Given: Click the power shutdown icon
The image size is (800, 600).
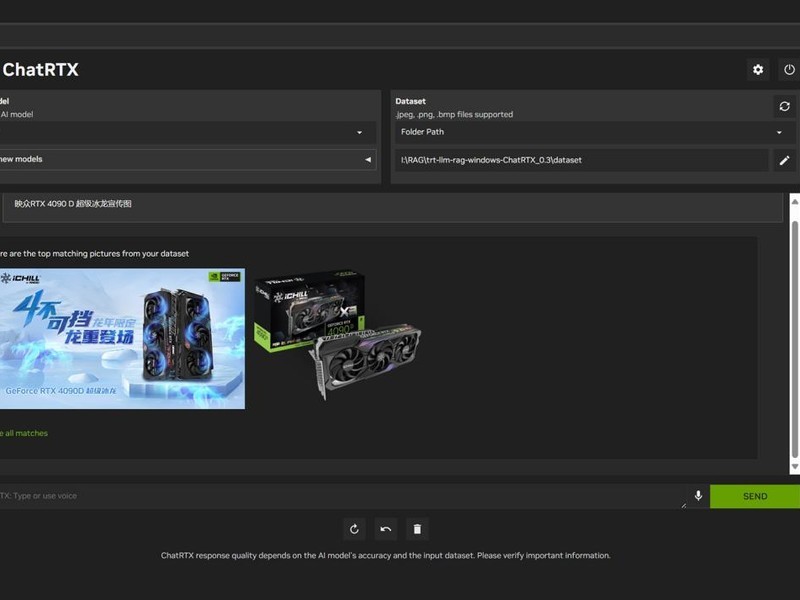Looking at the screenshot, I should [789, 69].
